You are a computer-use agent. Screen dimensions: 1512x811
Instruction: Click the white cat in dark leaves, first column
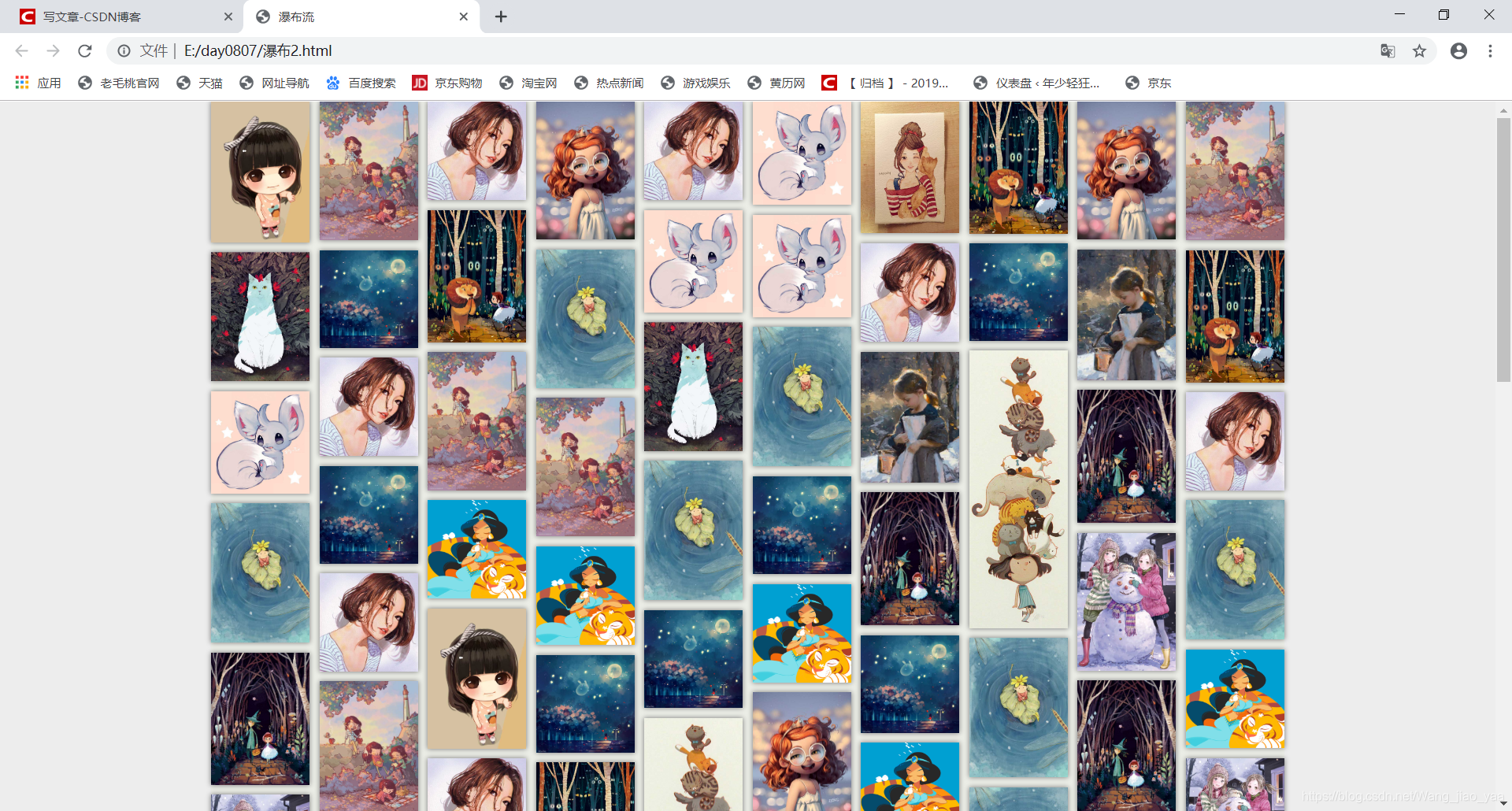tap(260, 317)
